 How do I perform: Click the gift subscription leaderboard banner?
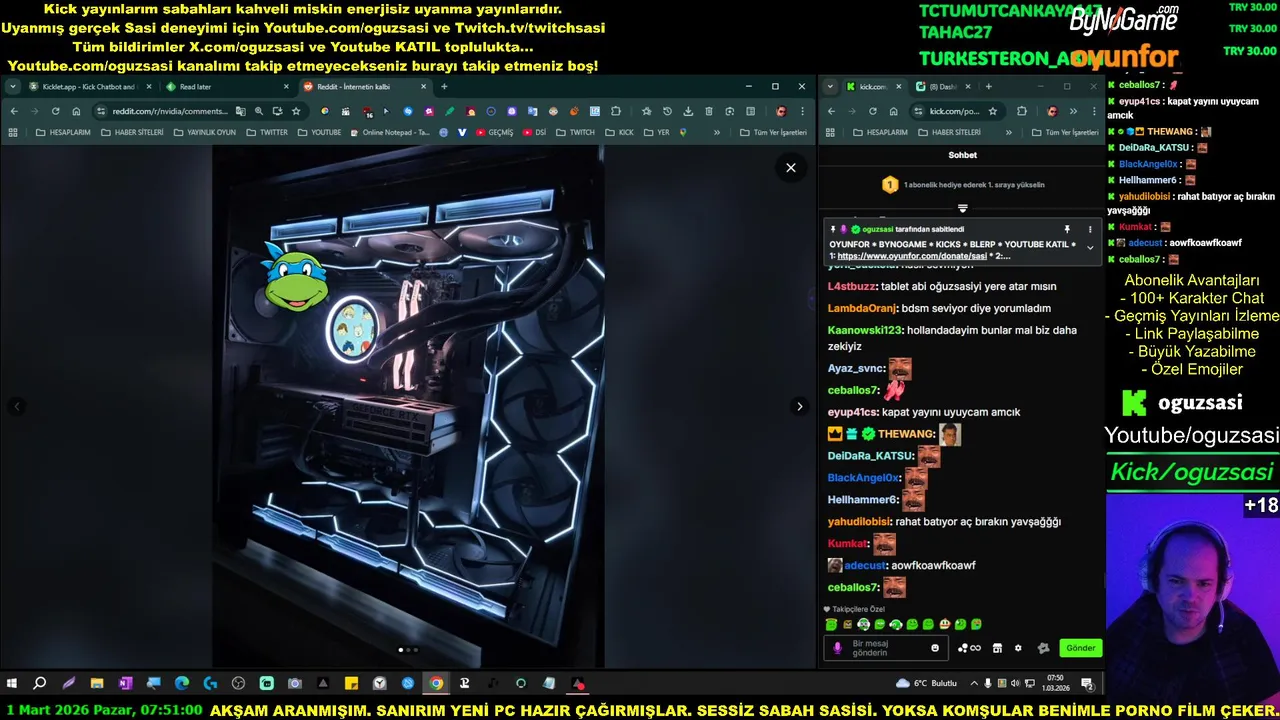(962, 185)
